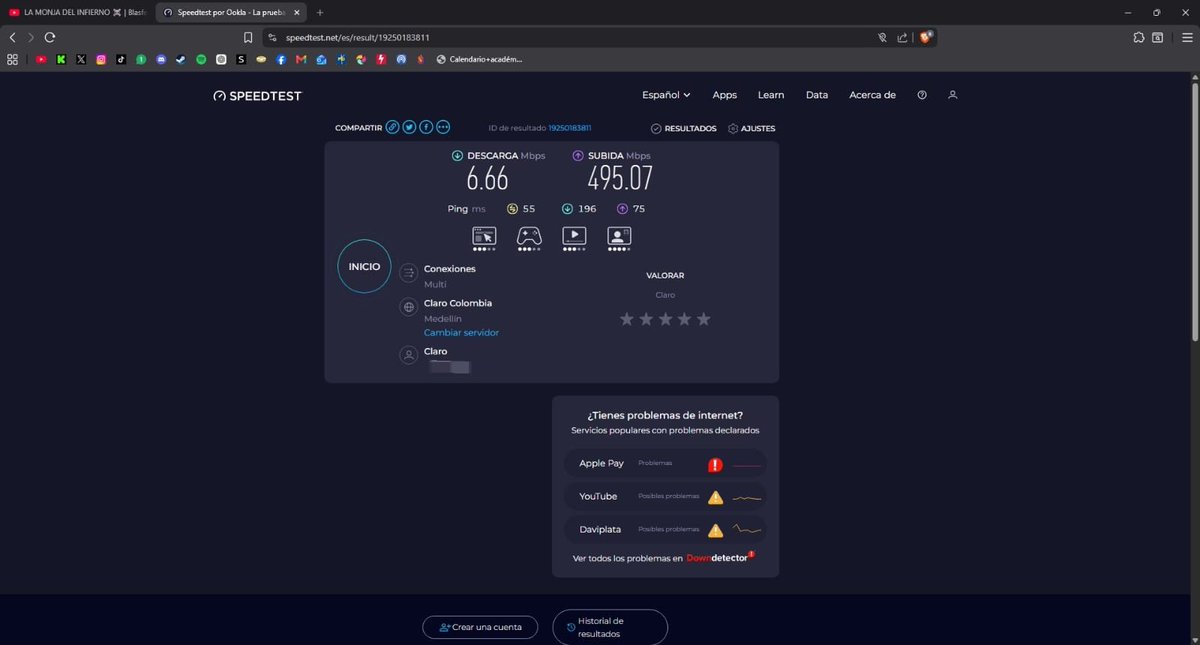Open the Daviplata possible problems row
This screenshot has width=1200, height=645.
coord(665,530)
